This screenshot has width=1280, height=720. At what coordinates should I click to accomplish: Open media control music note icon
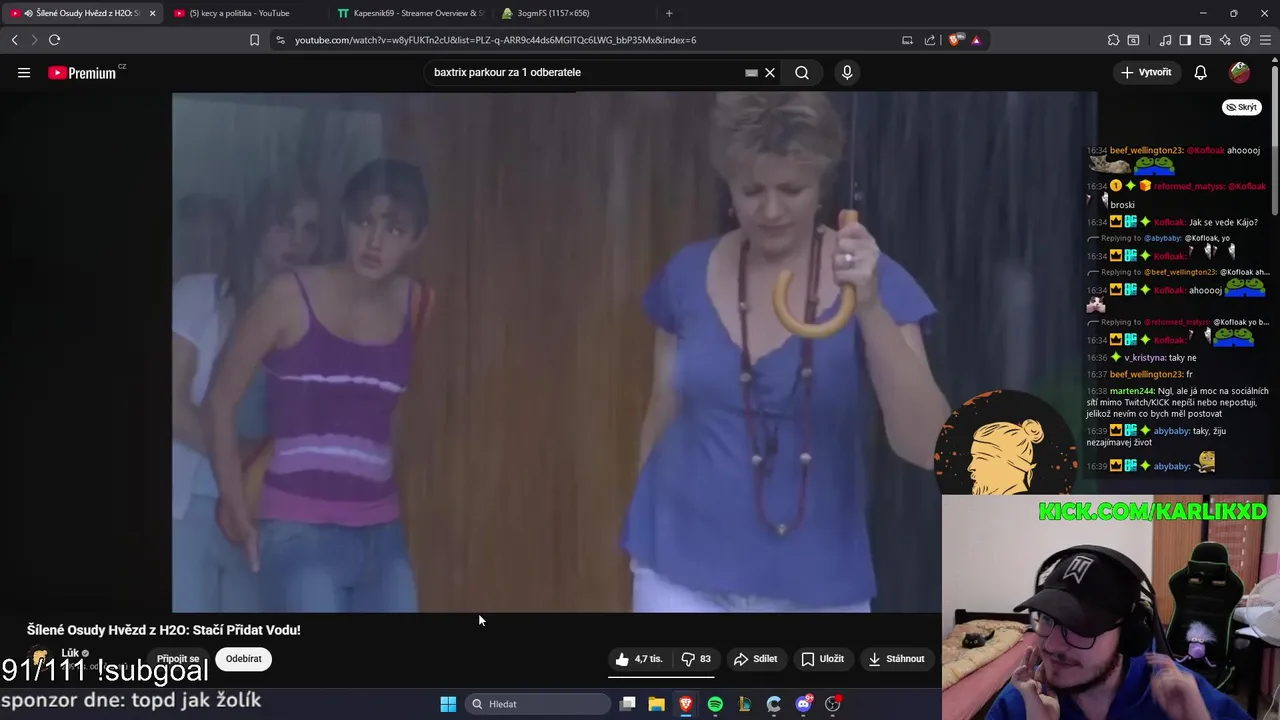pyautogui.click(x=1165, y=40)
